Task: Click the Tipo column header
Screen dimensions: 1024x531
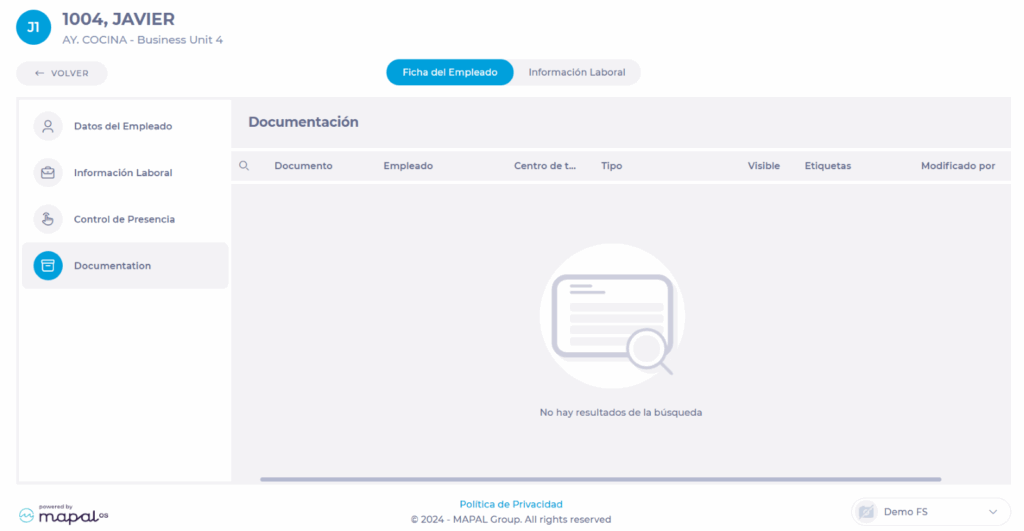Action: [x=611, y=166]
